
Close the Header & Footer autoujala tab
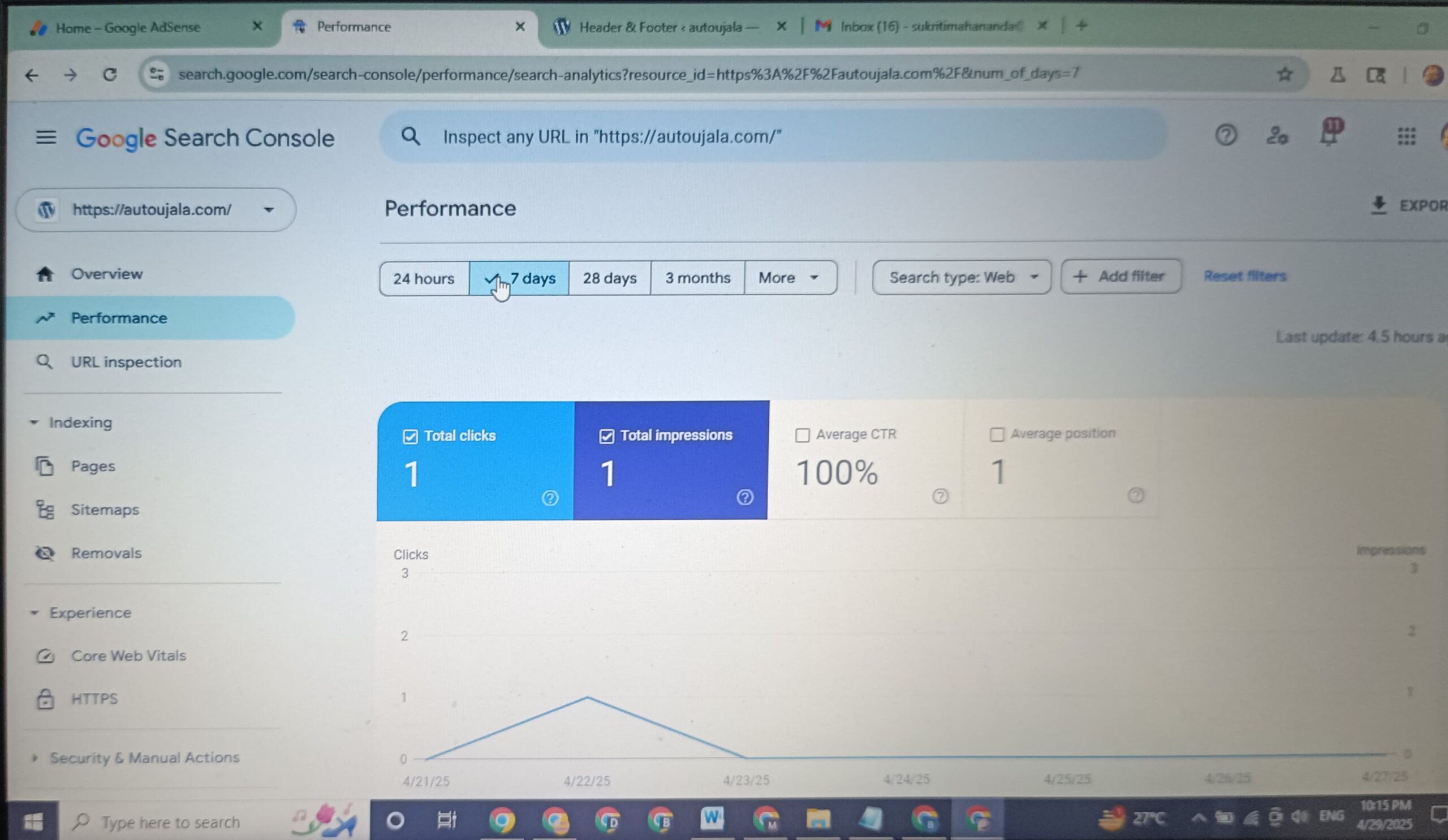[781, 26]
